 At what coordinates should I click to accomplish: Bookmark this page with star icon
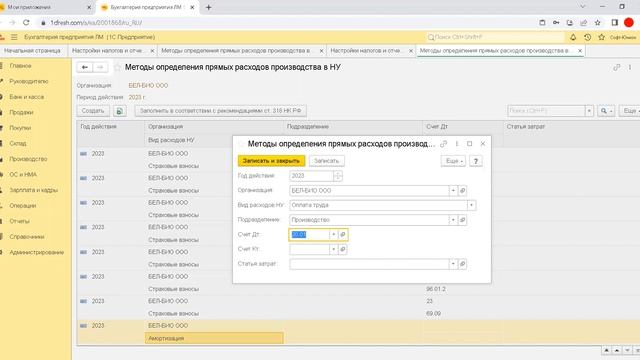pyautogui.click(x=598, y=23)
